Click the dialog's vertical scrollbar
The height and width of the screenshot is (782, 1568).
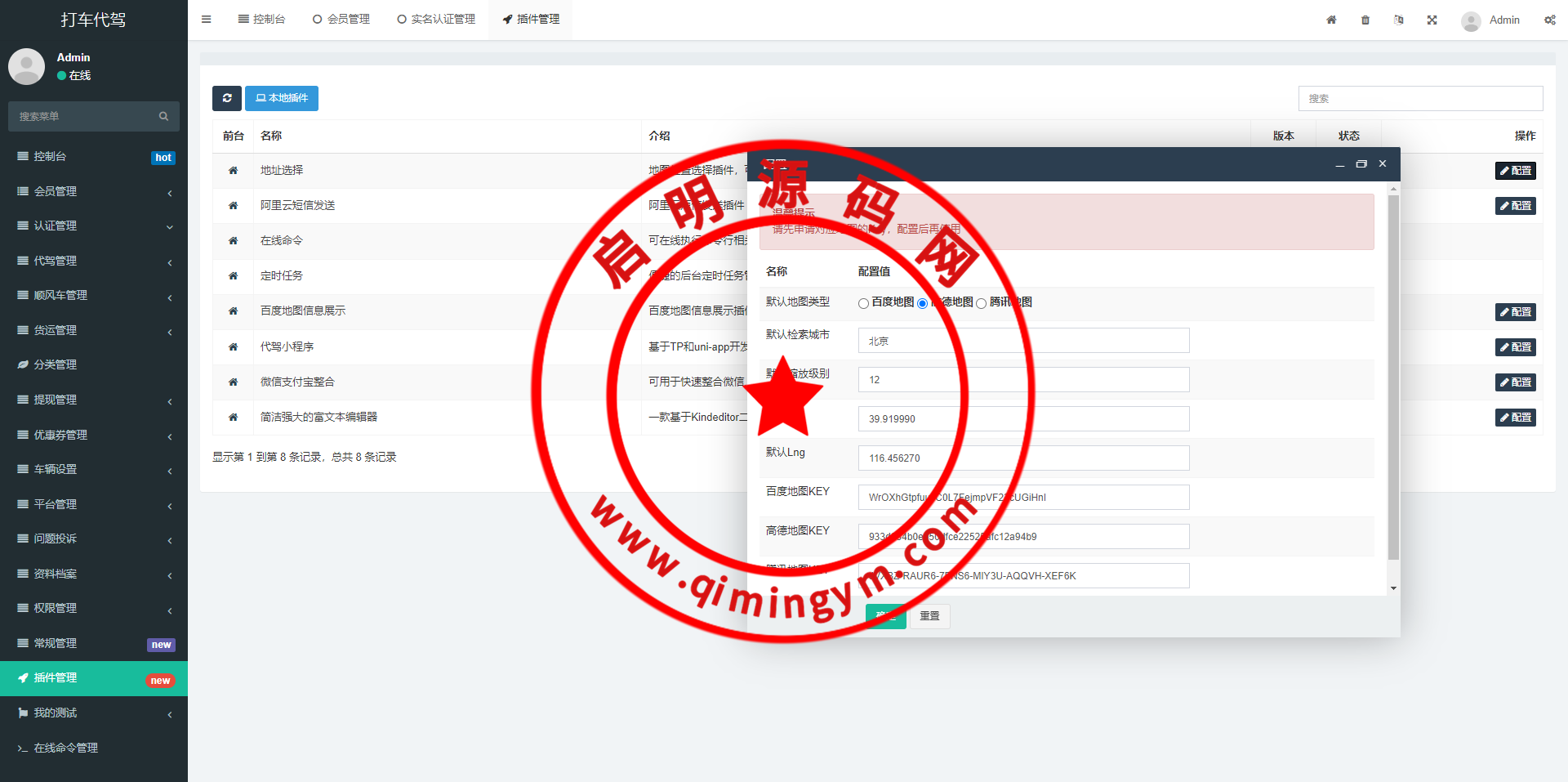(x=1393, y=376)
